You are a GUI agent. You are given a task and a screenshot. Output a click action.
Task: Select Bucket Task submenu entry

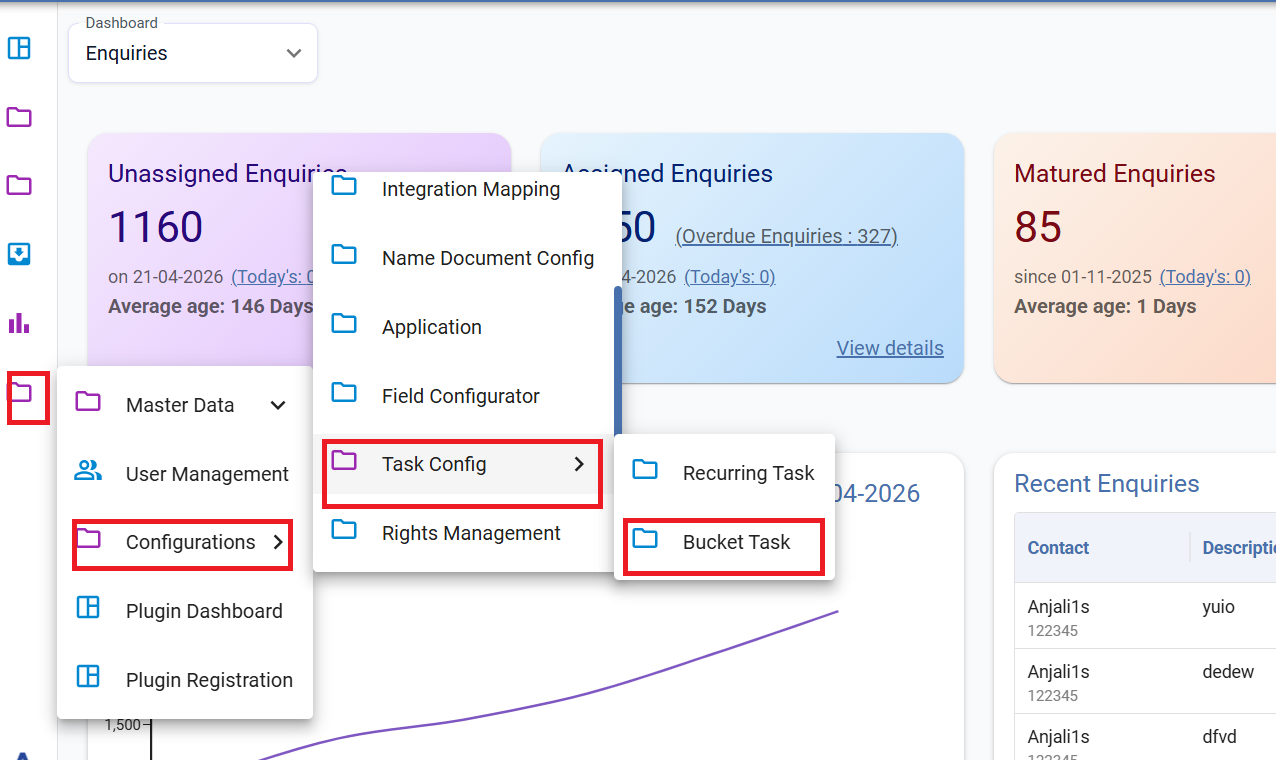tap(724, 542)
